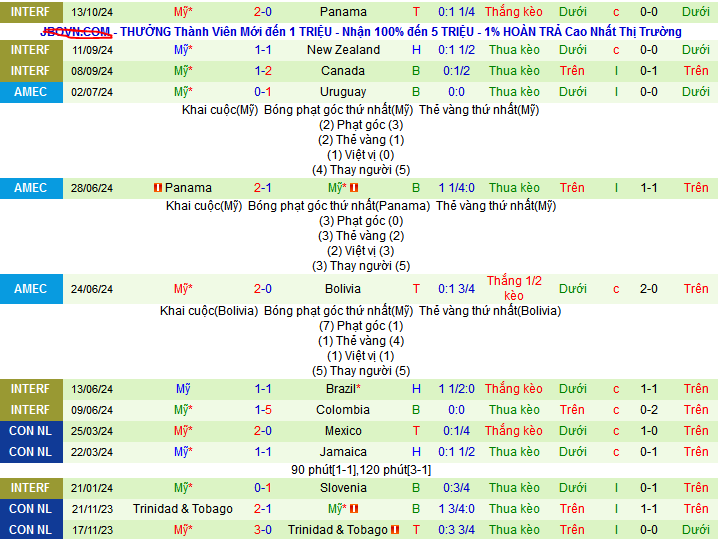
Task: Select the CON NL label for 25/03/24
Action: coord(30,431)
